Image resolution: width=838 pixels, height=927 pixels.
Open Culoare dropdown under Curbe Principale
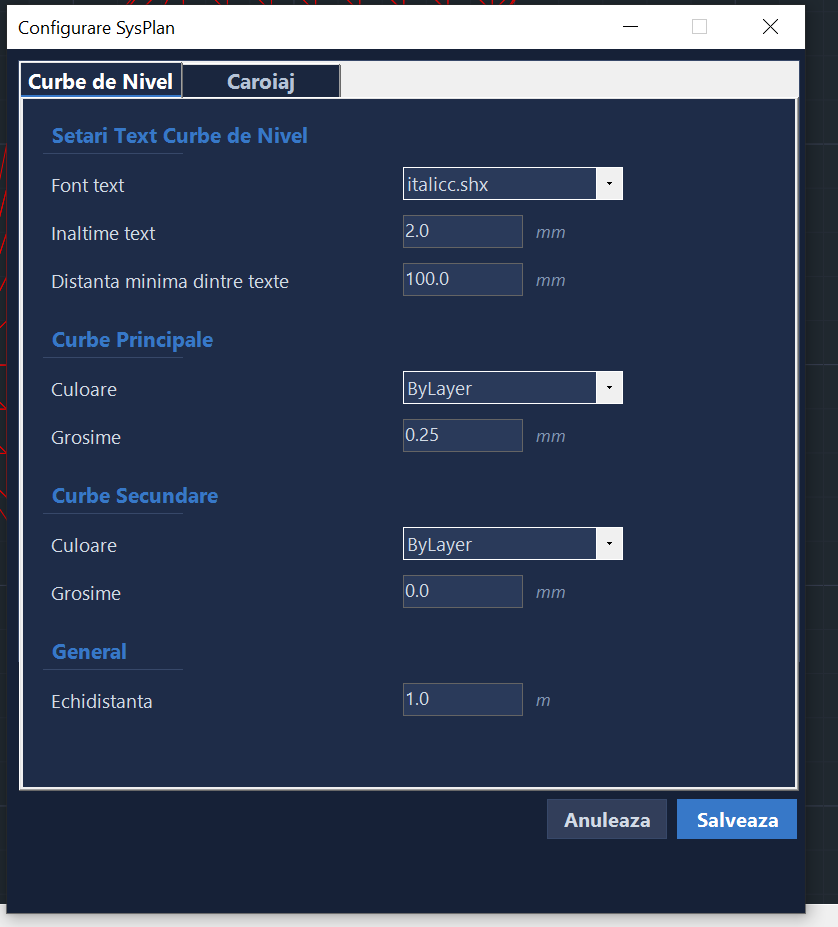click(609, 388)
